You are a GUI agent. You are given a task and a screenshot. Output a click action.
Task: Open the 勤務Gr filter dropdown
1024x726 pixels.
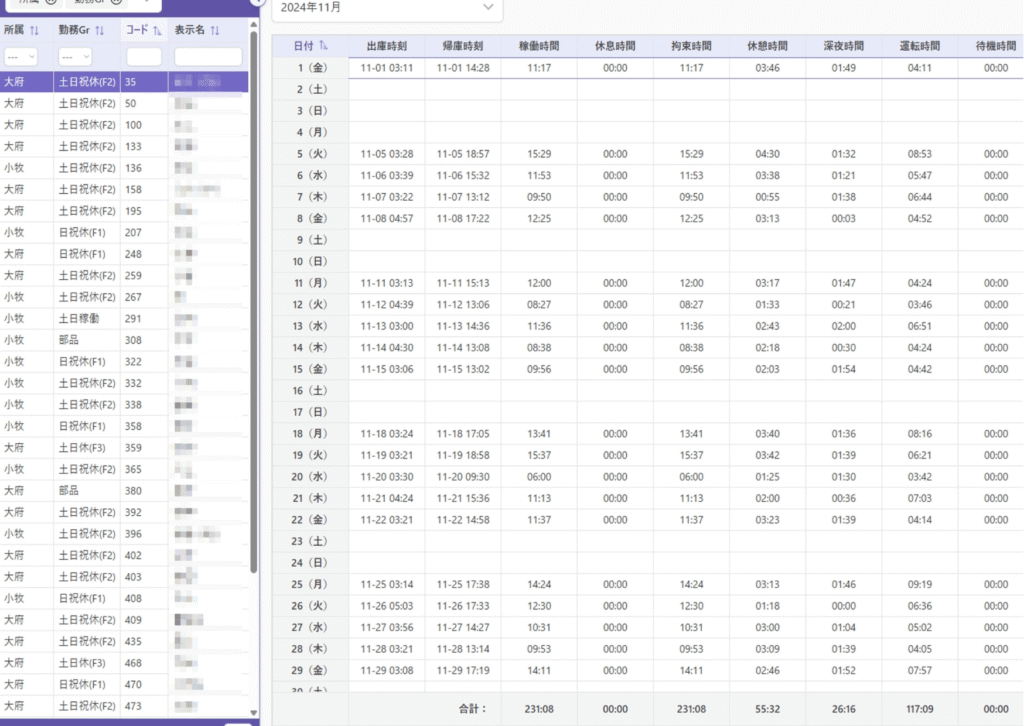point(75,57)
